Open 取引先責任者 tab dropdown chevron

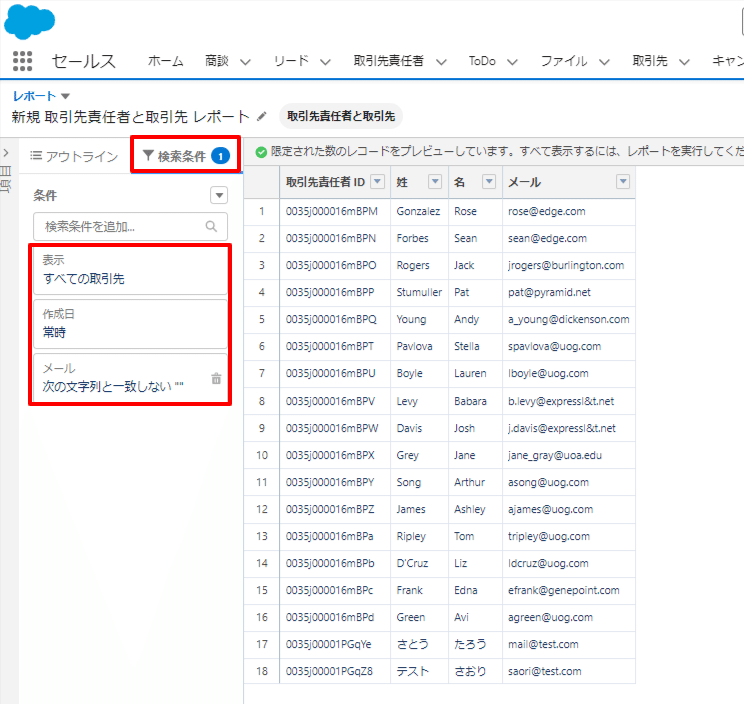tap(441, 62)
